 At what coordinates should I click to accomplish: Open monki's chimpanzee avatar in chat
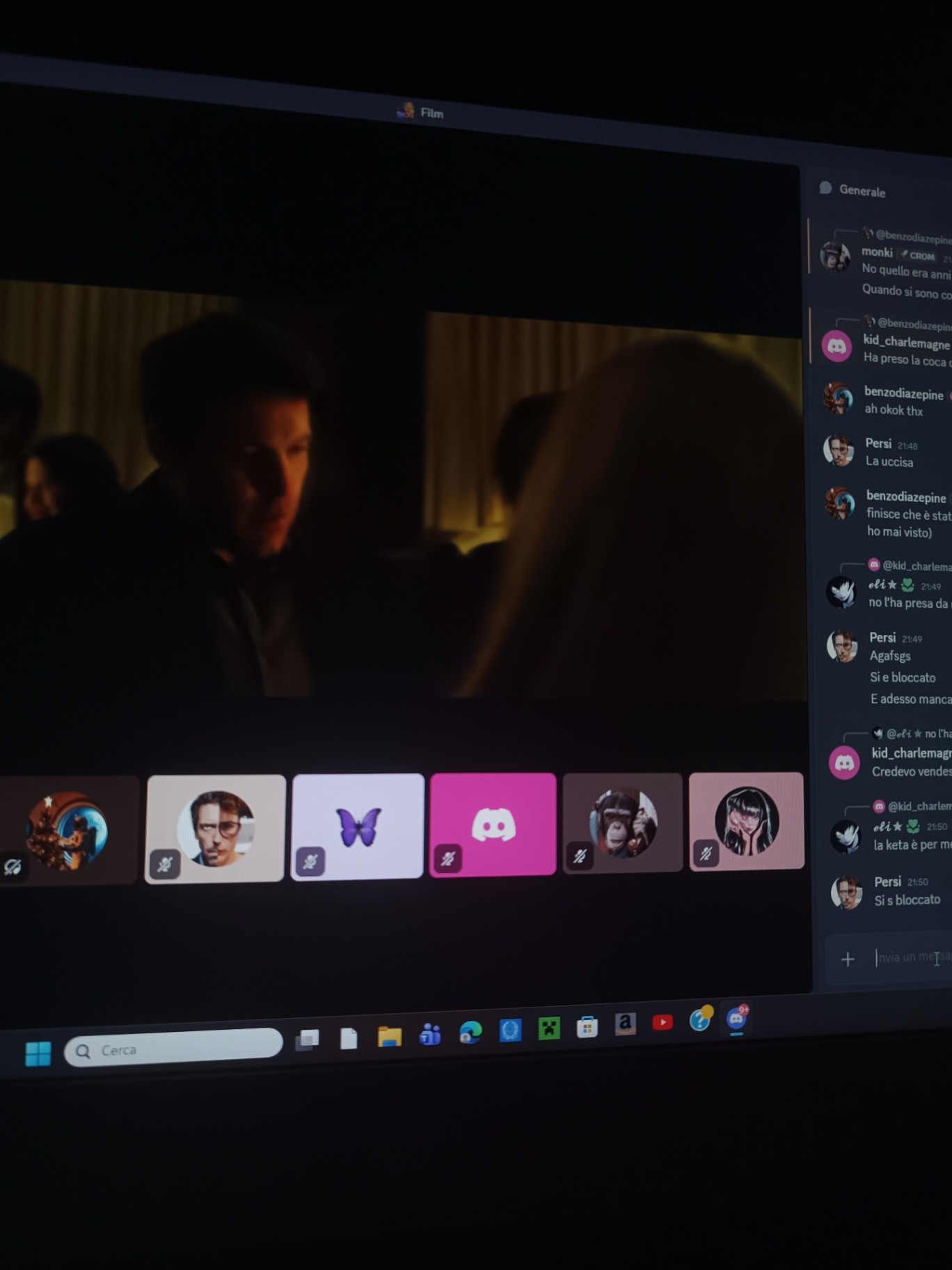click(834, 257)
